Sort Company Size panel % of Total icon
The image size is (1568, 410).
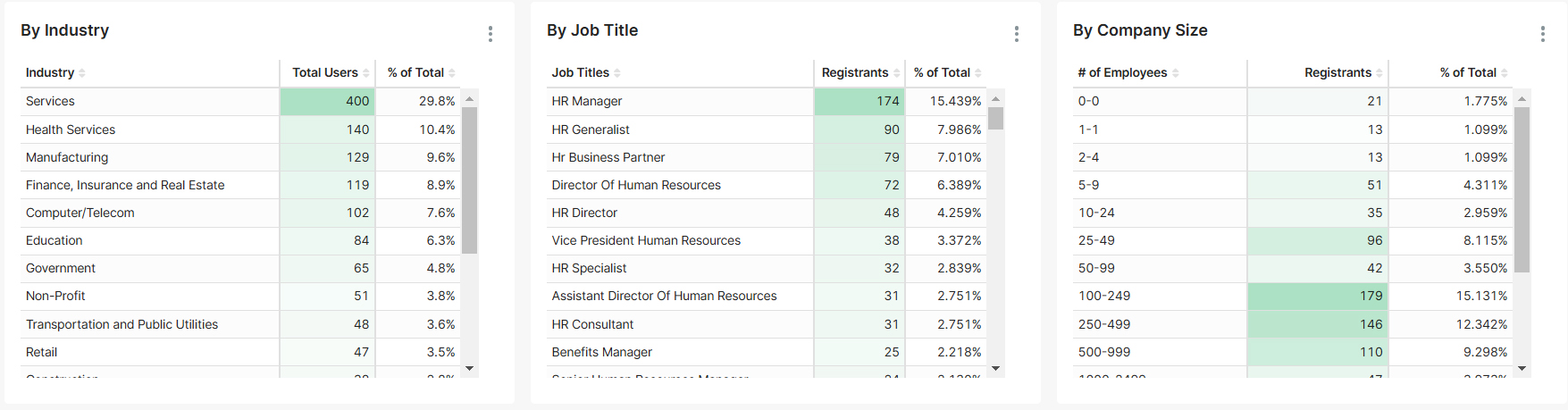[1505, 73]
